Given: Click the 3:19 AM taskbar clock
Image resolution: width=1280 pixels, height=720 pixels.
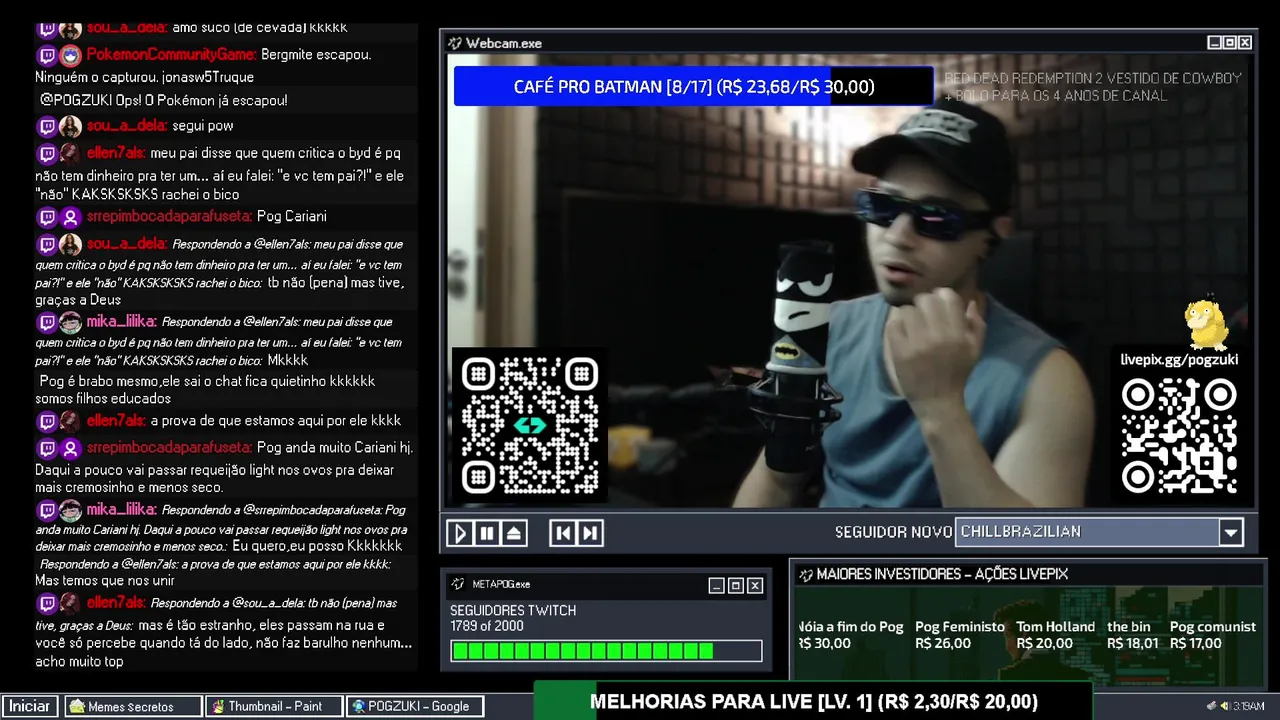Looking at the screenshot, I should (x=1249, y=706).
